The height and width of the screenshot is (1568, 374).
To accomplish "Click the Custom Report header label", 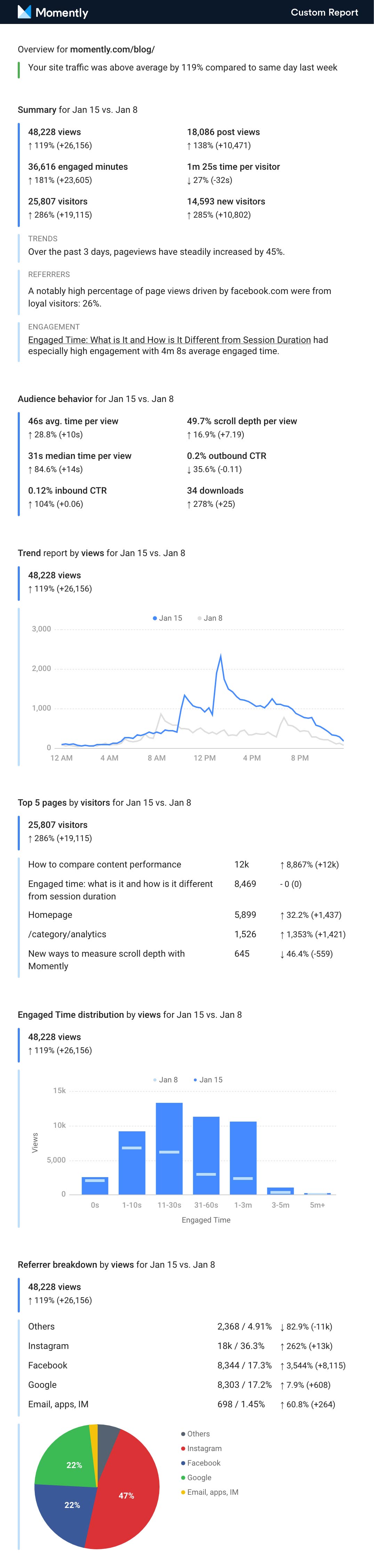I will pos(324,12).
